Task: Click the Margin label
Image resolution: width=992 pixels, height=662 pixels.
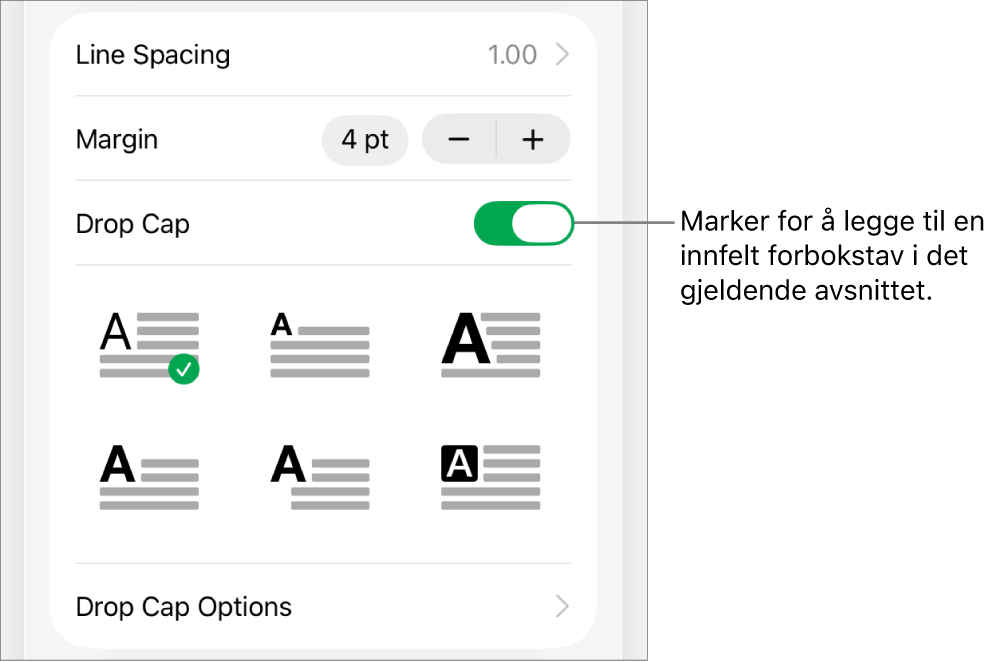Action: click(116, 140)
